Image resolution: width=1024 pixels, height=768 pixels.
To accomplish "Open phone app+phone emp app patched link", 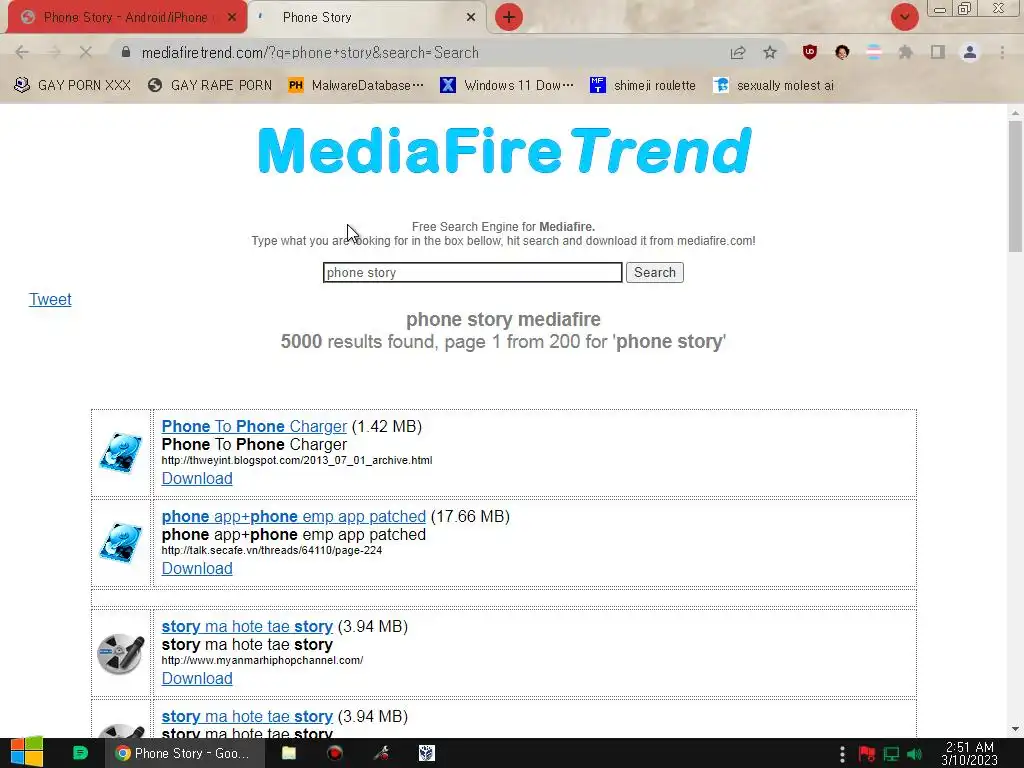I will [x=293, y=517].
